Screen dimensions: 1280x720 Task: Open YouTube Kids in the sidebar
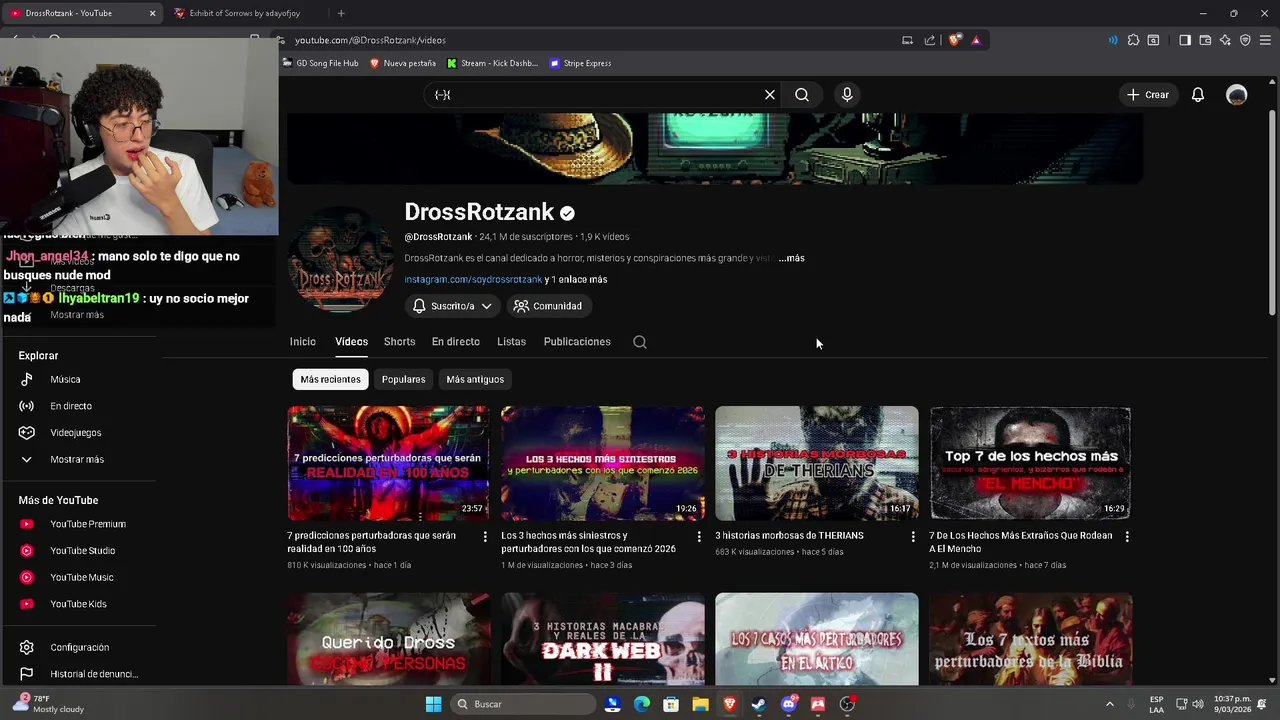[x=77, y=604]
